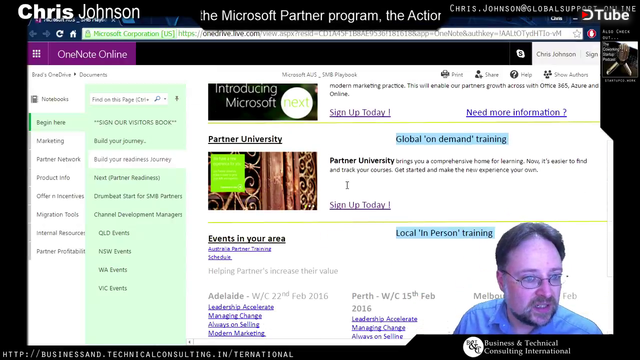Click horizontal scrollbar left arrow
Image resolution: width=640 pixels, height=360 pixels.
coord(189,342)
